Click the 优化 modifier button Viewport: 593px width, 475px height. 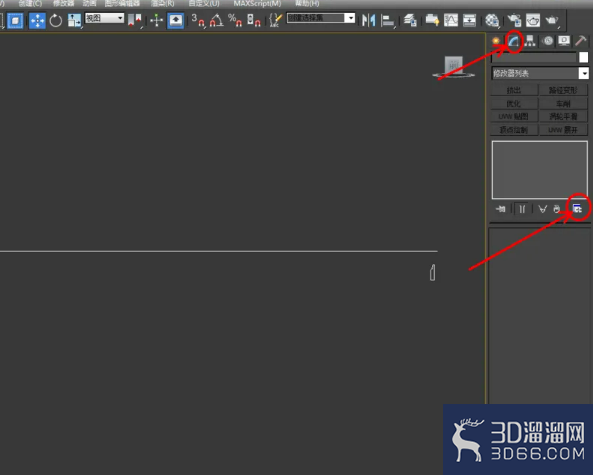pyautogui.click(x=514, y=103)
